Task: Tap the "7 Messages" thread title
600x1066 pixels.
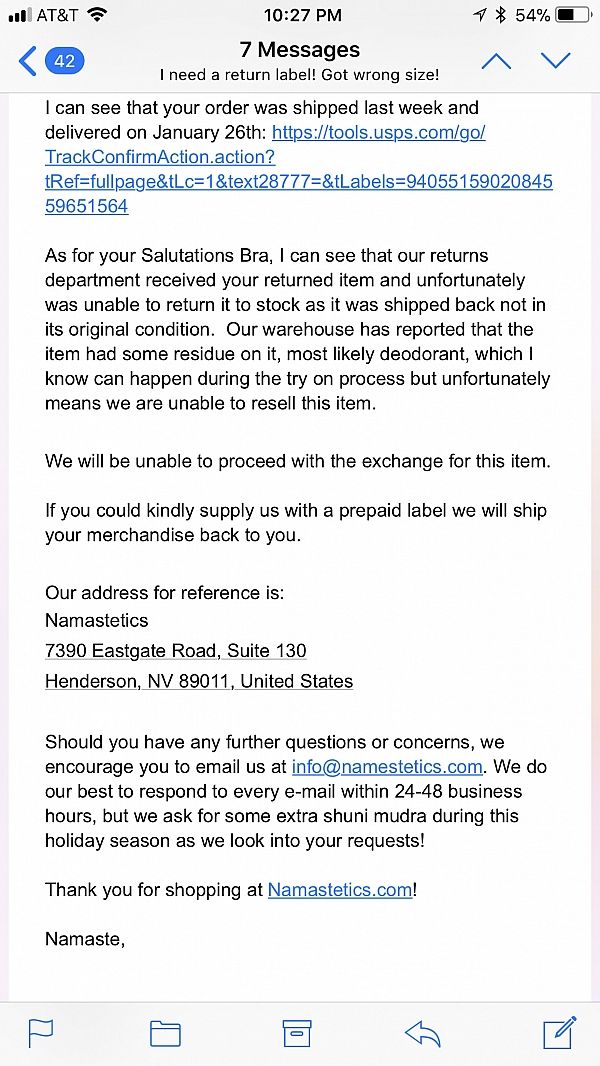Action: pyautogui.click(x=300, y=49)
